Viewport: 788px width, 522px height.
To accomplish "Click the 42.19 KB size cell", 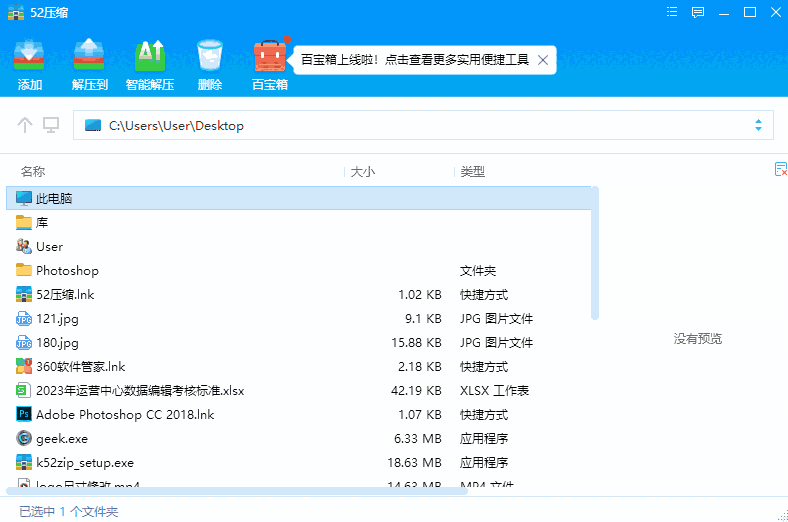I will 417,390.
